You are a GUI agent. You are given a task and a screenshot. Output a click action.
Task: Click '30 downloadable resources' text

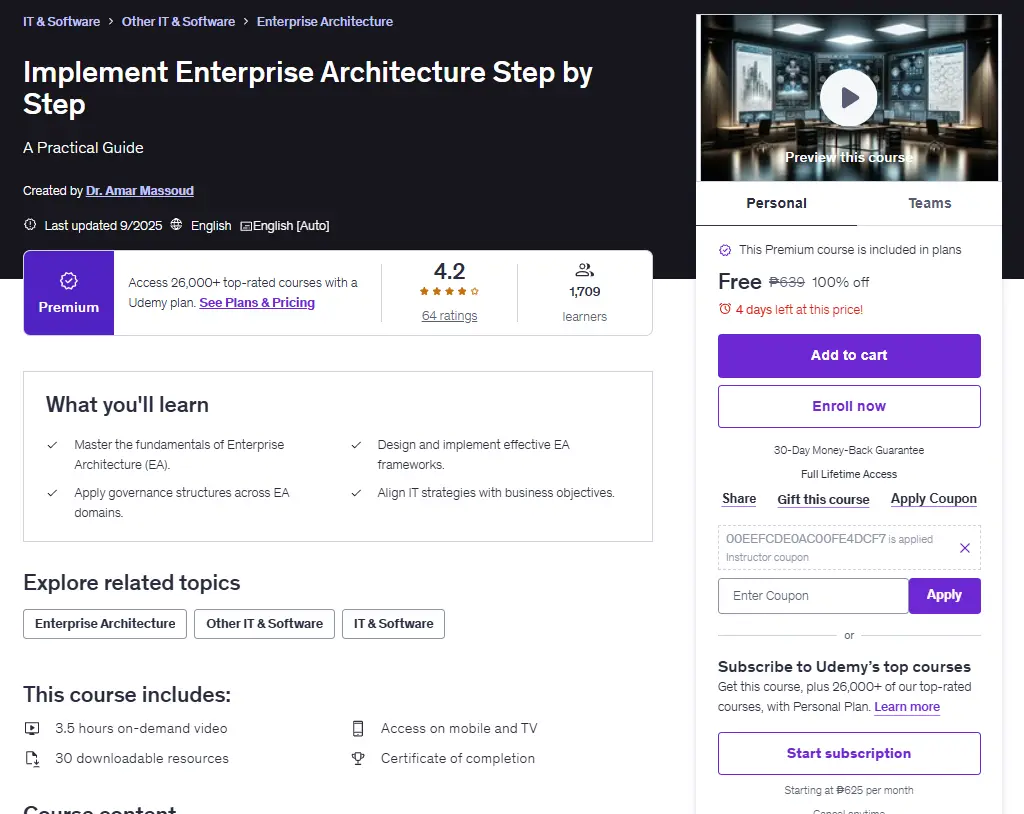coord(142,758)
